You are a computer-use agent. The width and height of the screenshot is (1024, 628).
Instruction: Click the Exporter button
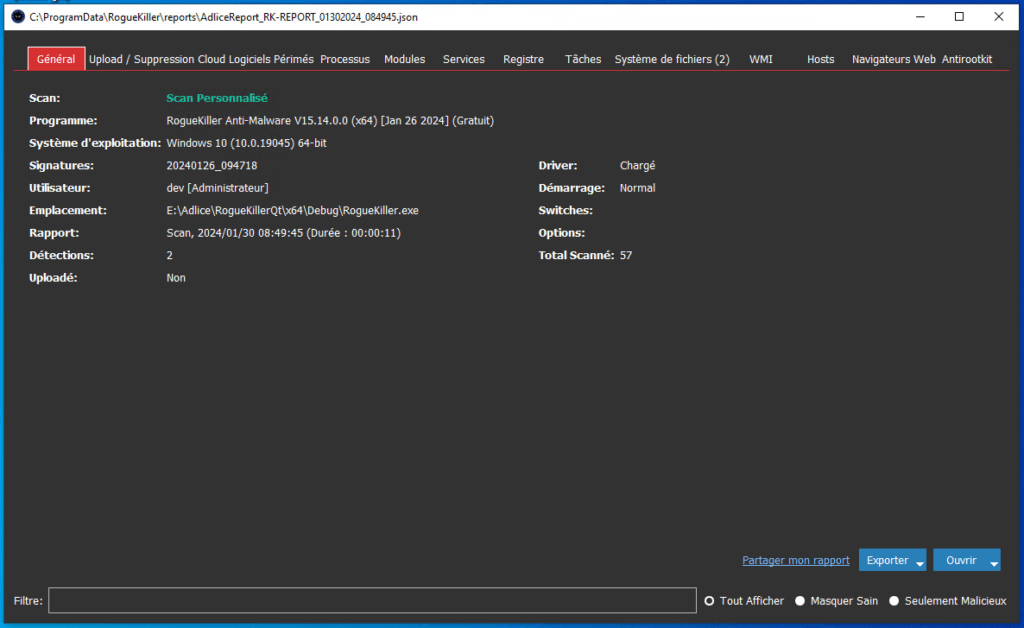[x=886, y=561]
